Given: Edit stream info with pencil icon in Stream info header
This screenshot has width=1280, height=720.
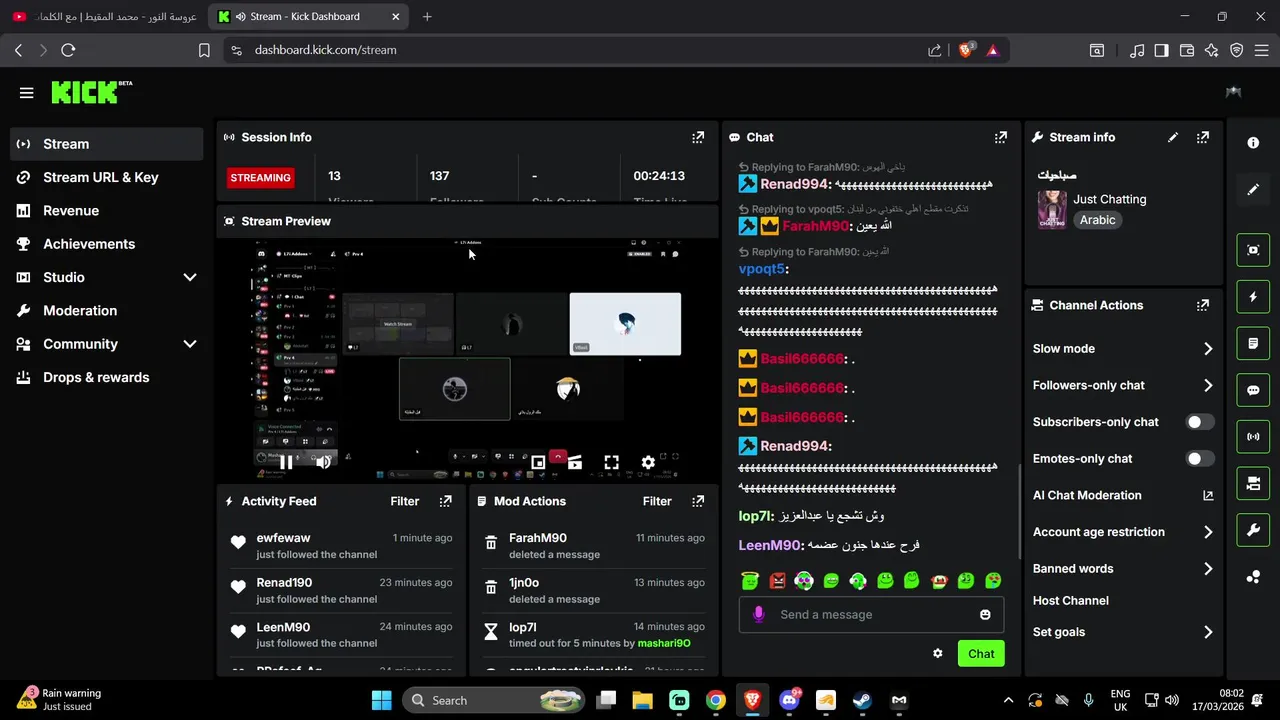Looking at the screenshot, I should tap(1173, 137).
